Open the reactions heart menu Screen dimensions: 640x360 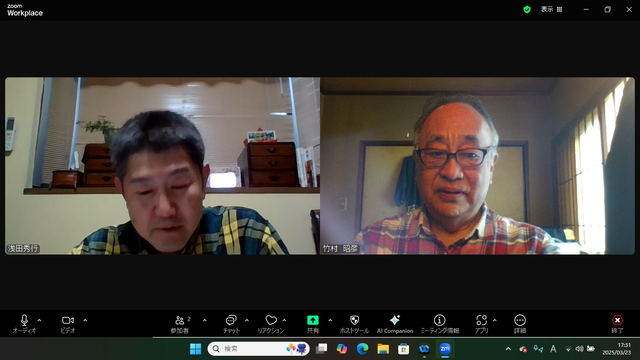coord(271,324)
